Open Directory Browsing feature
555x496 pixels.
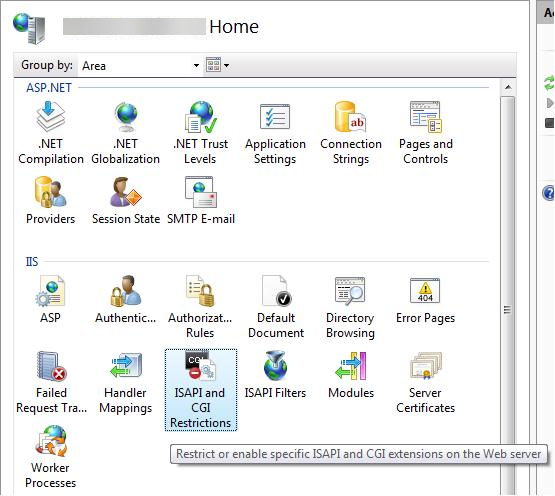(x=350, y=307)
